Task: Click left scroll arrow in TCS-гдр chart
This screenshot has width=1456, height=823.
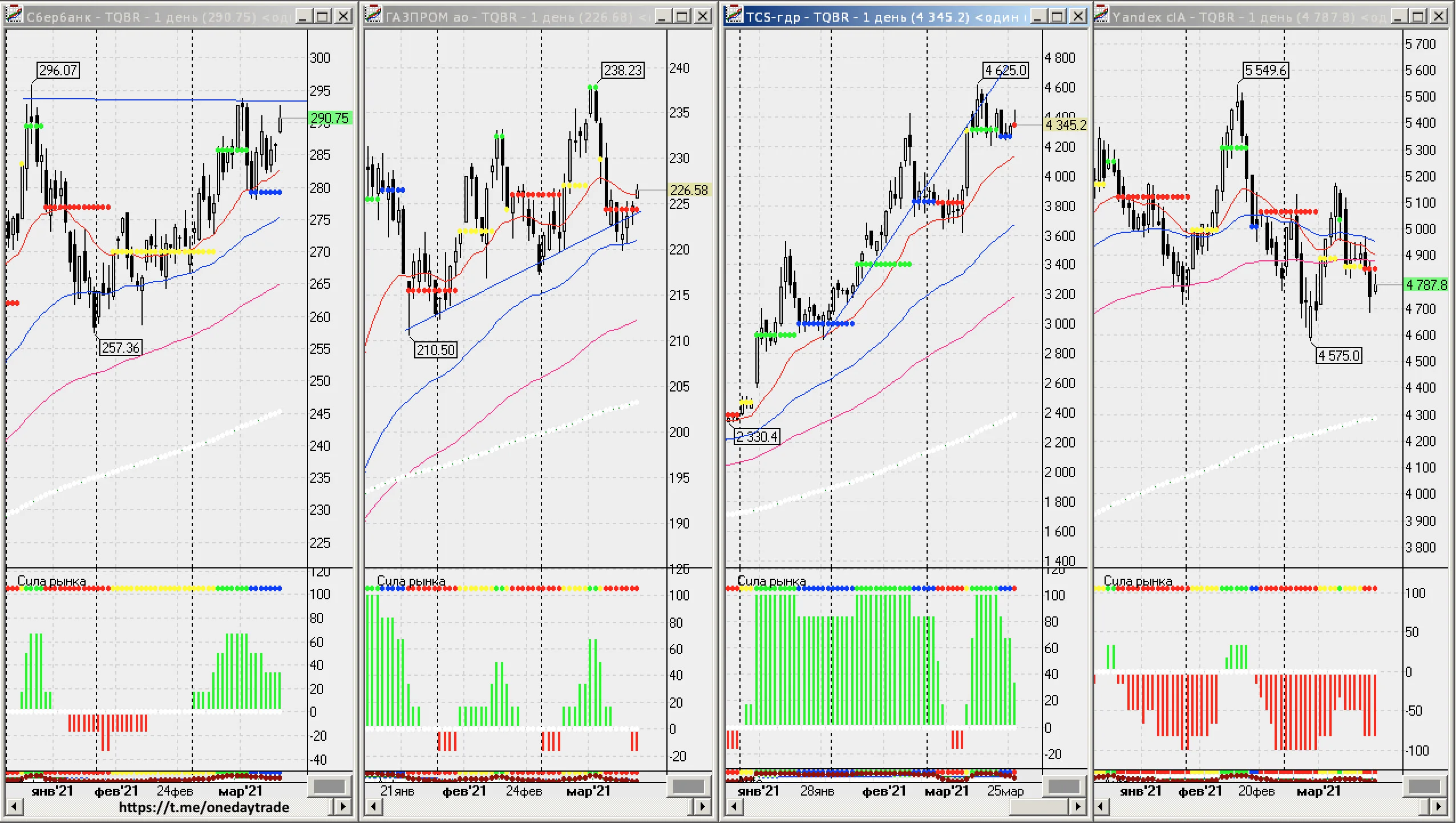Action: [x=734, y=807]
